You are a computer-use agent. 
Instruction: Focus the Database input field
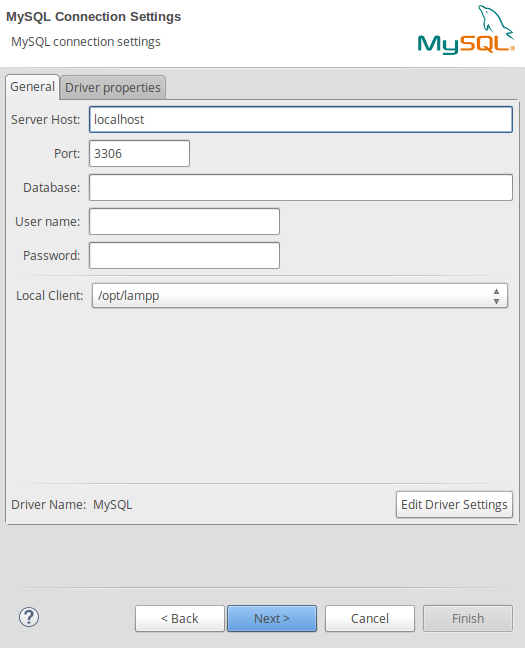tap(301, 188)
